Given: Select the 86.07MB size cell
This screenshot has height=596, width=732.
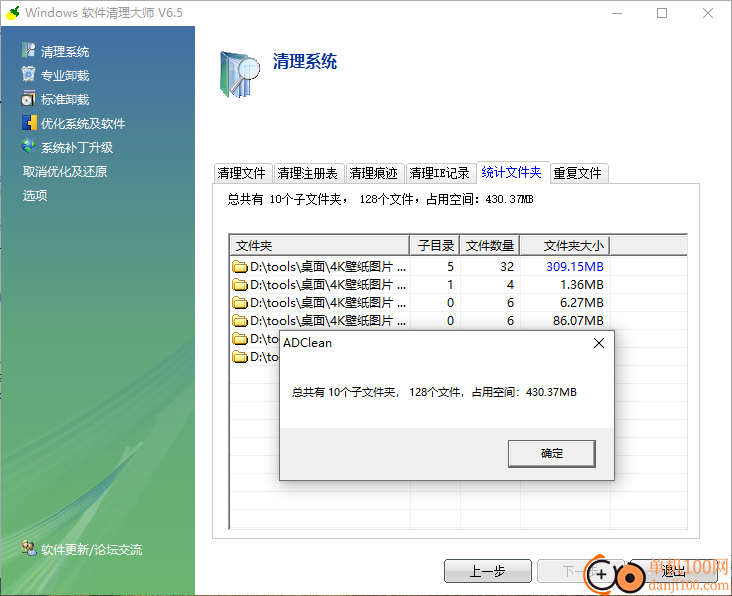Looking at the screenshot, I should [x=578, y=321].
